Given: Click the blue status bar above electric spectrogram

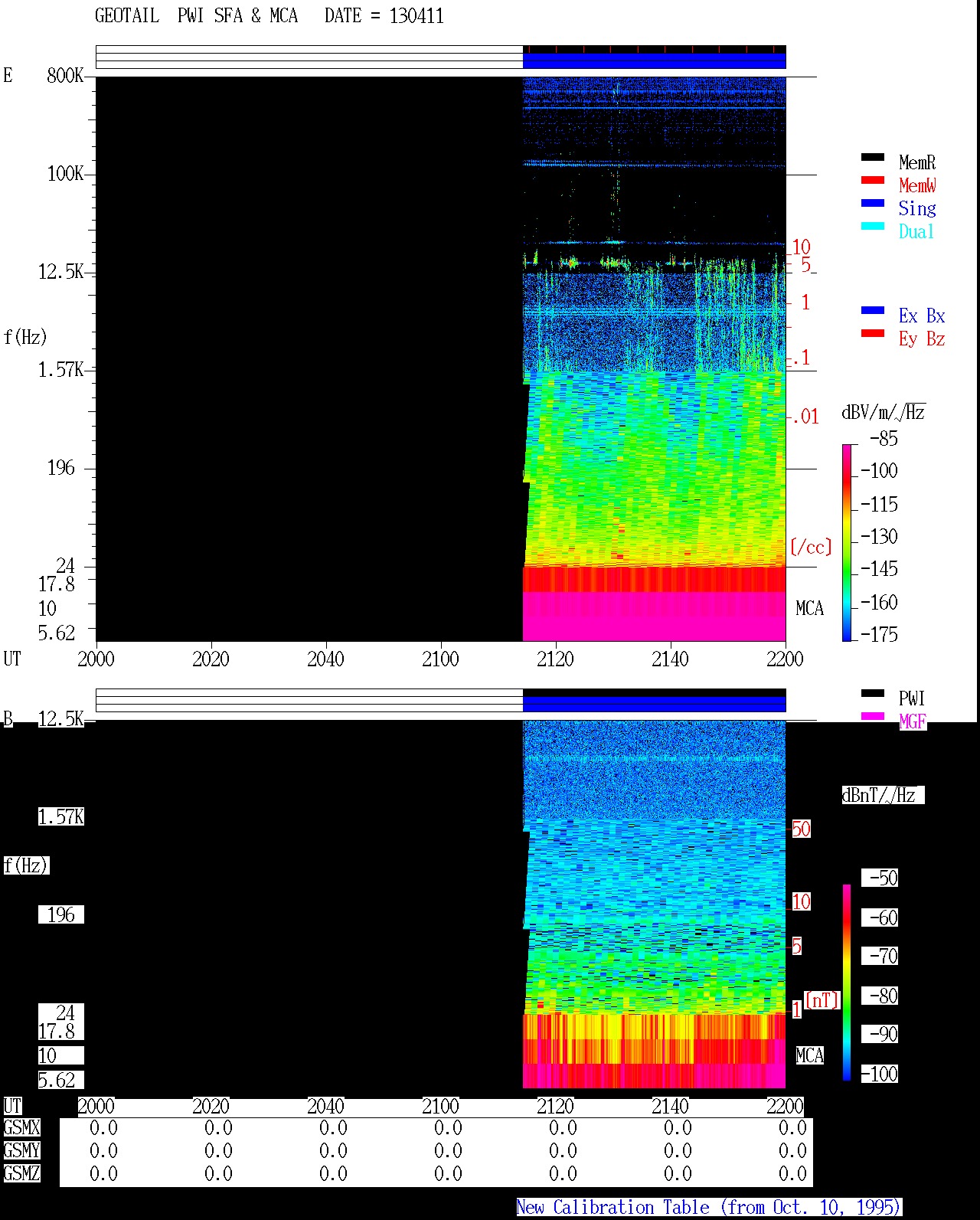Looking at the screenshot, I should coord(654,60).
